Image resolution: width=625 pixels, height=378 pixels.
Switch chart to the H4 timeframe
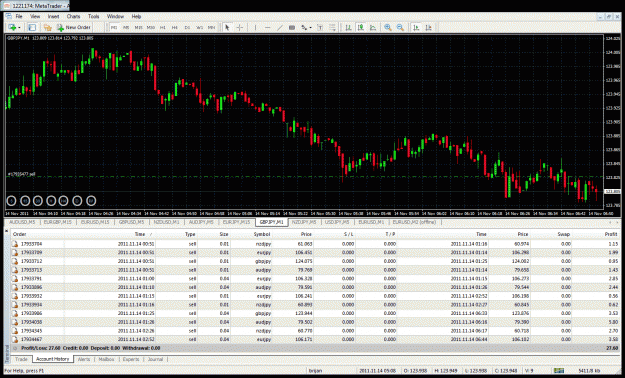click(x=175, y=28)
